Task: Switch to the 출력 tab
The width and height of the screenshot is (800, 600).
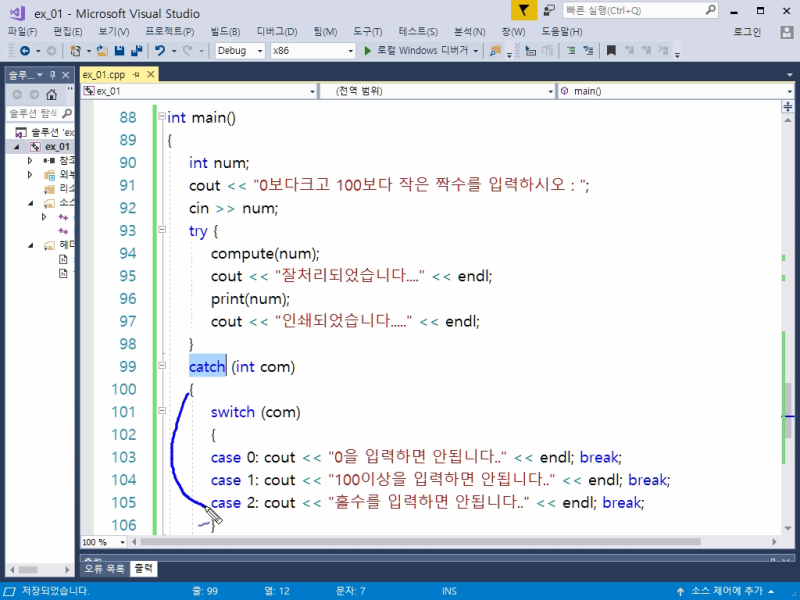Action: pos(143,568)
